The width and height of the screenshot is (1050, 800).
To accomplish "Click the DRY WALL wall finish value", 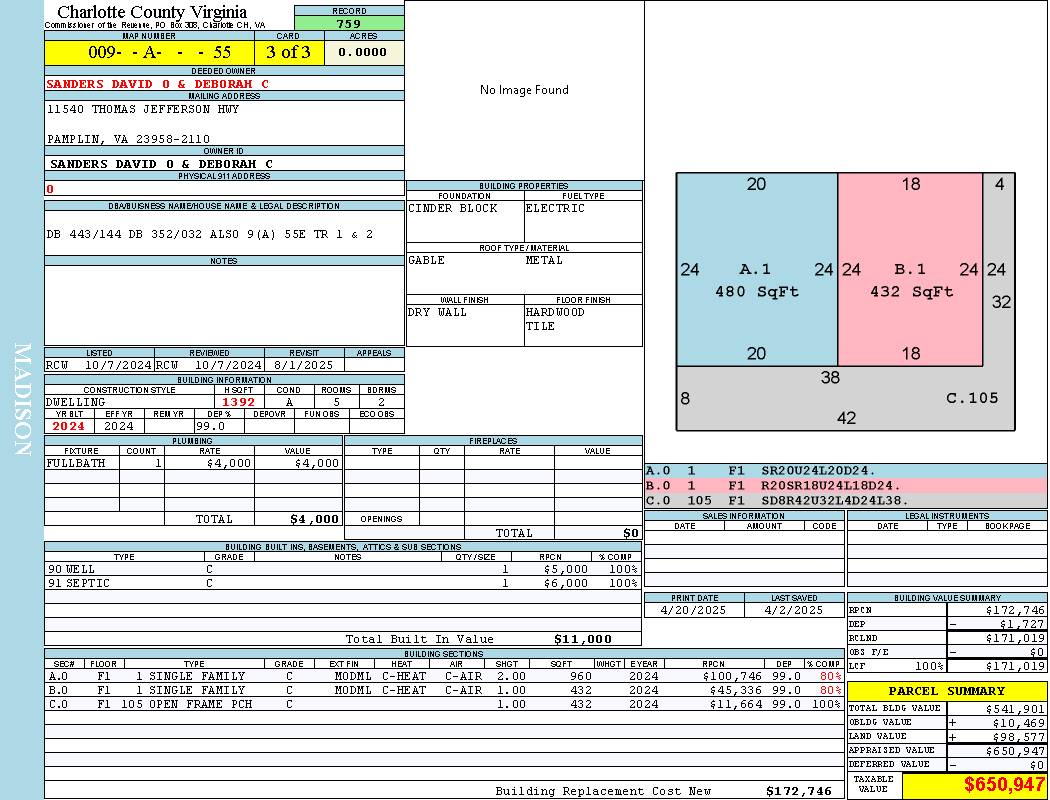I will (x=437, y=312).
